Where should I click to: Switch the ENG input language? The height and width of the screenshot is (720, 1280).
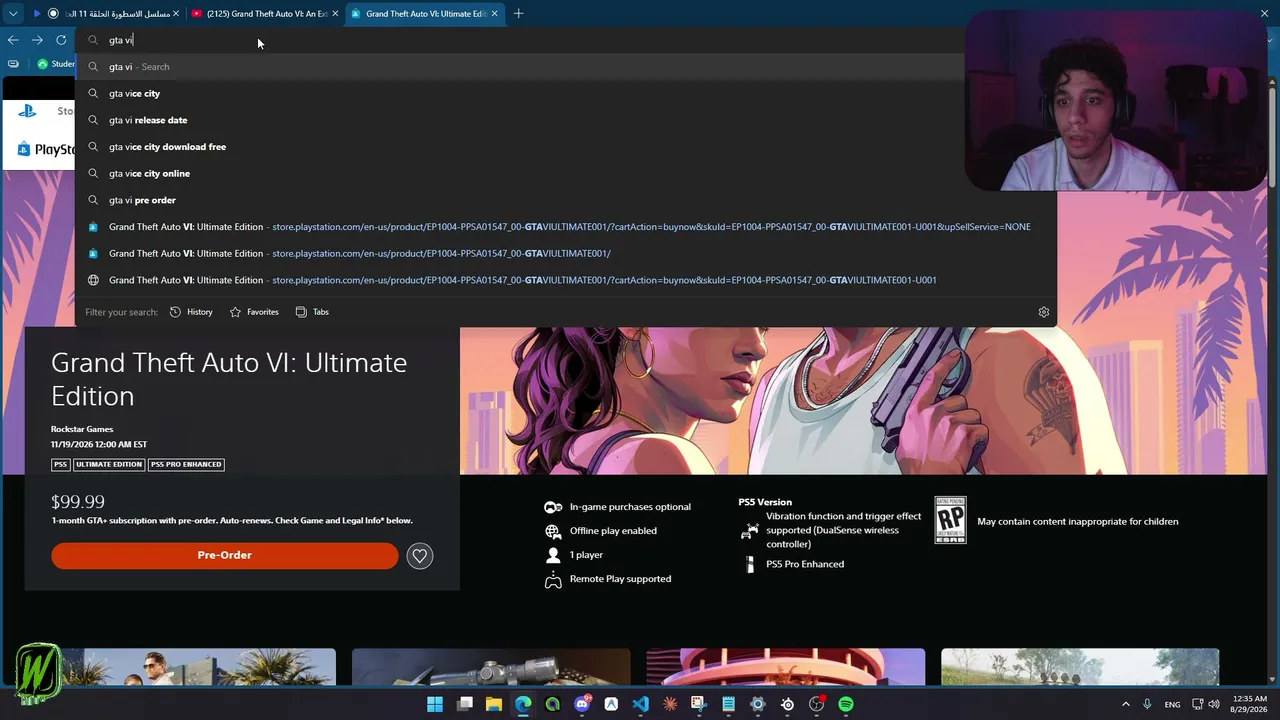tap(1172, 705)
